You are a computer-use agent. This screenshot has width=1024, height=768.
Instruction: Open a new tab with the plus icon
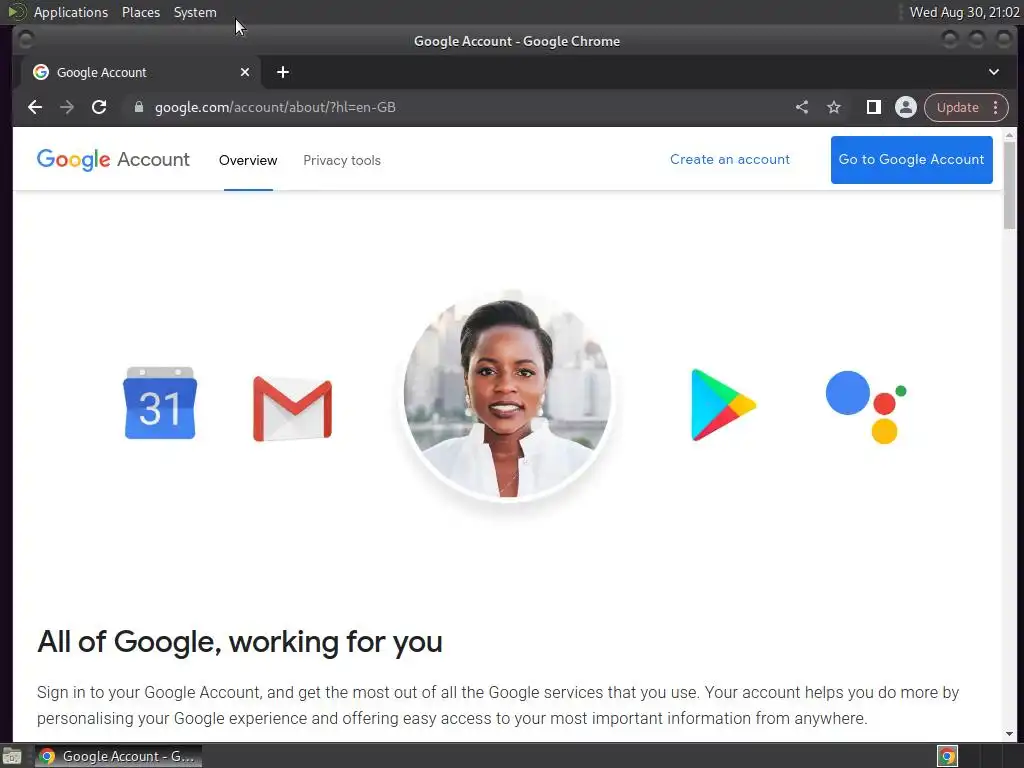[x=283, y=72]
